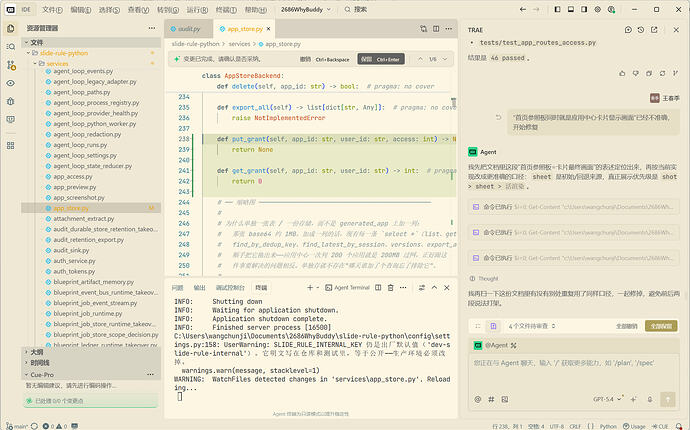The image size is (690, 430).
Task: Click the @ mention icon in chat input
Action: pyautogui.click(x=478, y=399)
